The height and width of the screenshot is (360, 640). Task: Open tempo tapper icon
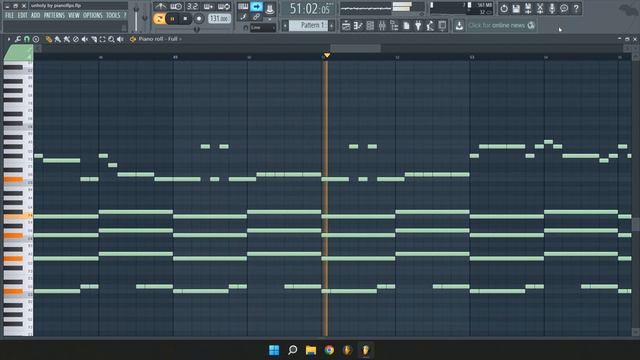(x=430, y=26)
